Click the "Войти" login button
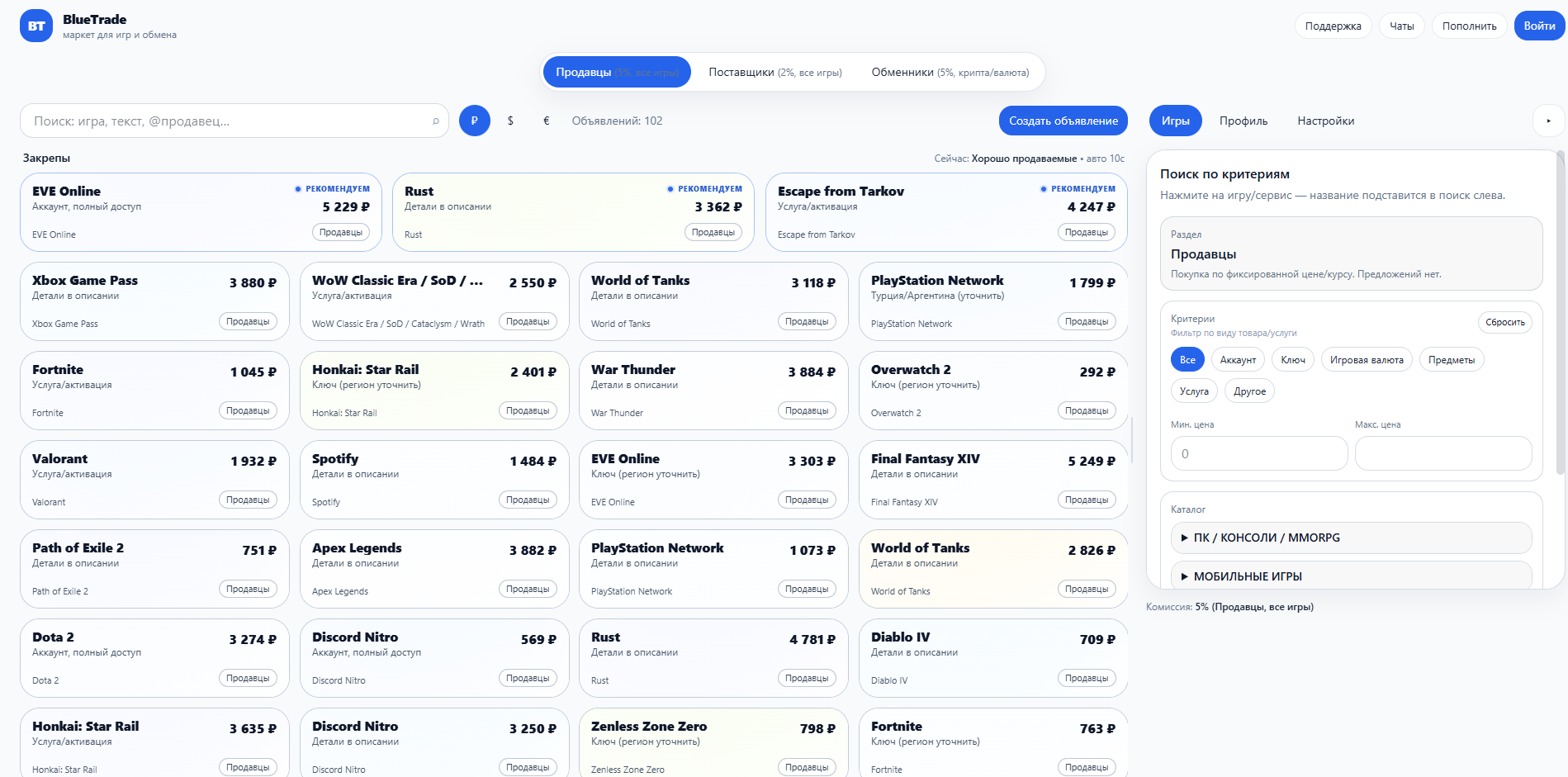1568x777 pixels. (1540, 26)
